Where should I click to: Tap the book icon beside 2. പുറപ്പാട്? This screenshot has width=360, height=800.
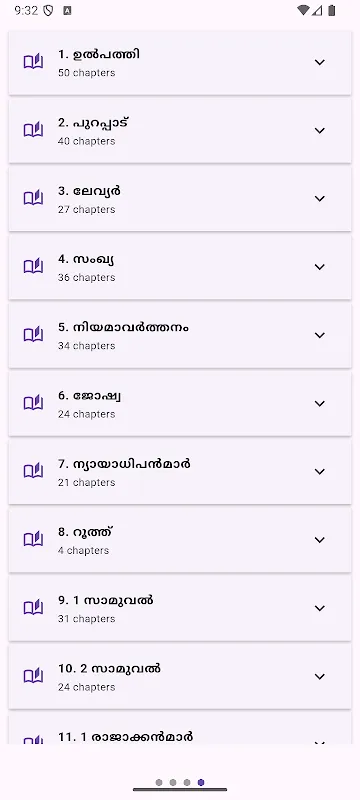[x=33, y=131]
